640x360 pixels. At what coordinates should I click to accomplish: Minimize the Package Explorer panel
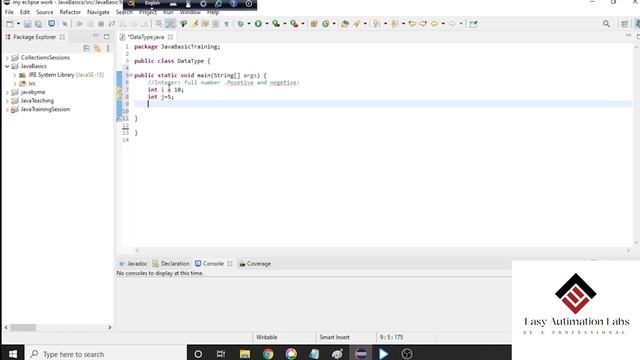pyautogui.click(x=96, y=36)
